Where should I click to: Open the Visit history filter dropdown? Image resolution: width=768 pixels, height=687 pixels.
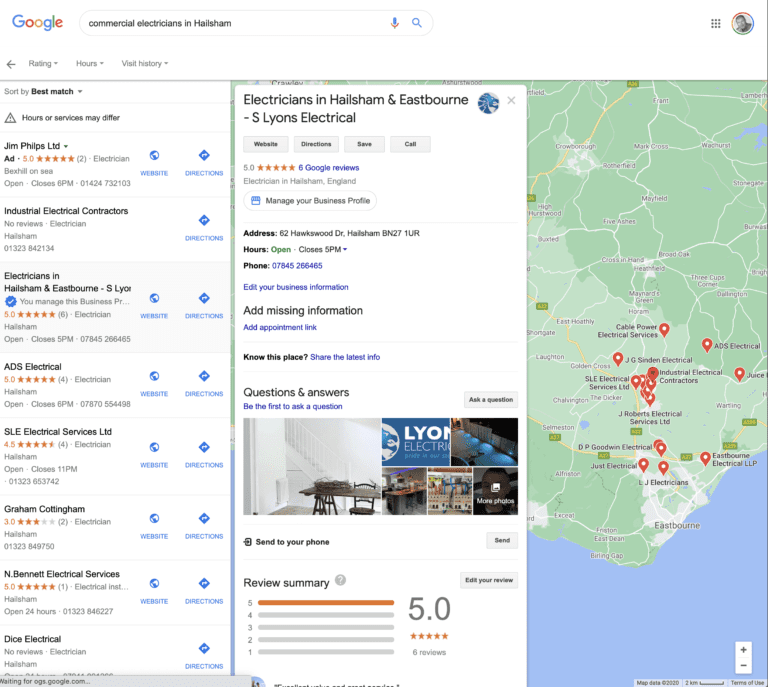click(x=145, y=63)
